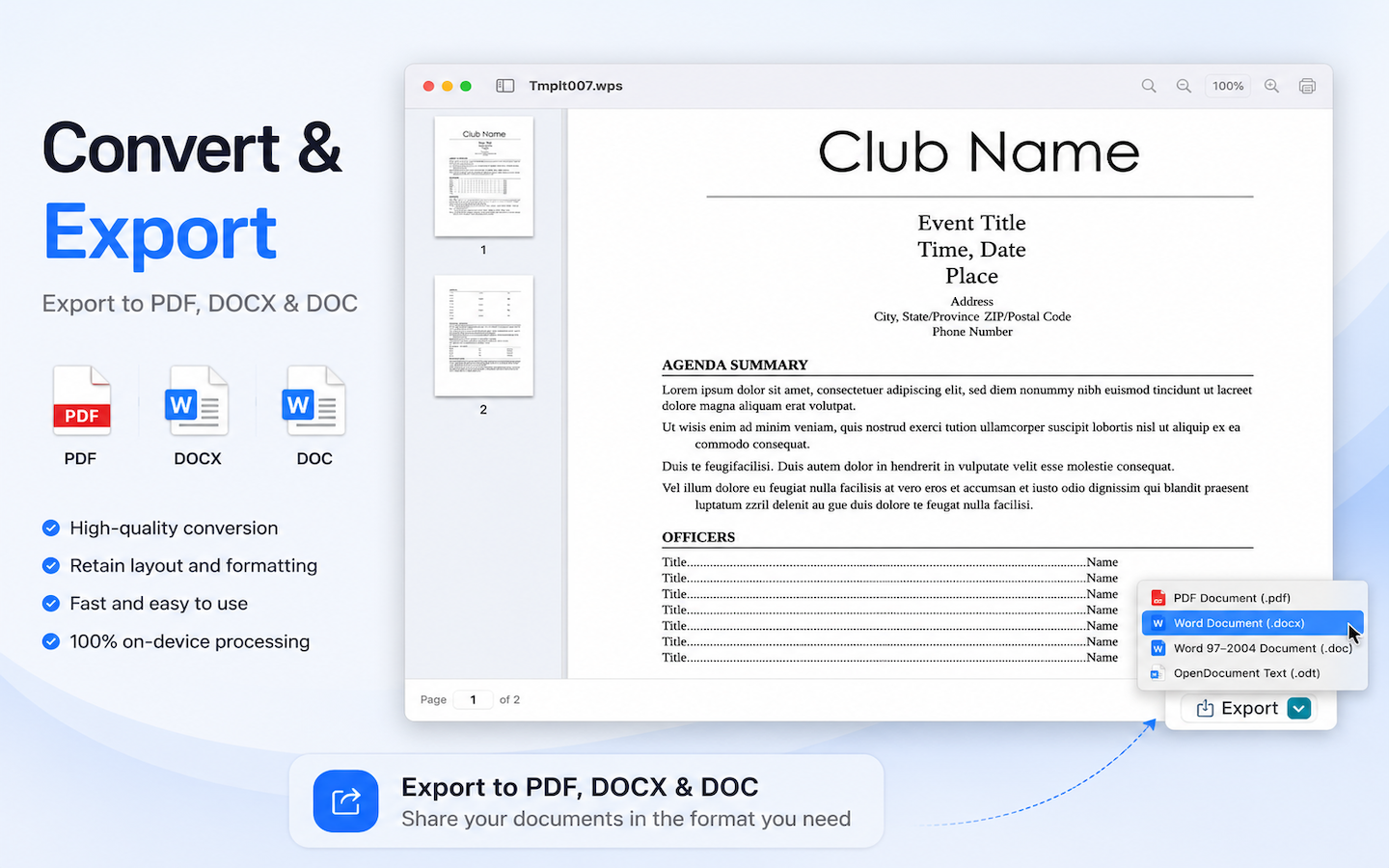Click the 'of 2' page count

click(509, 699)
